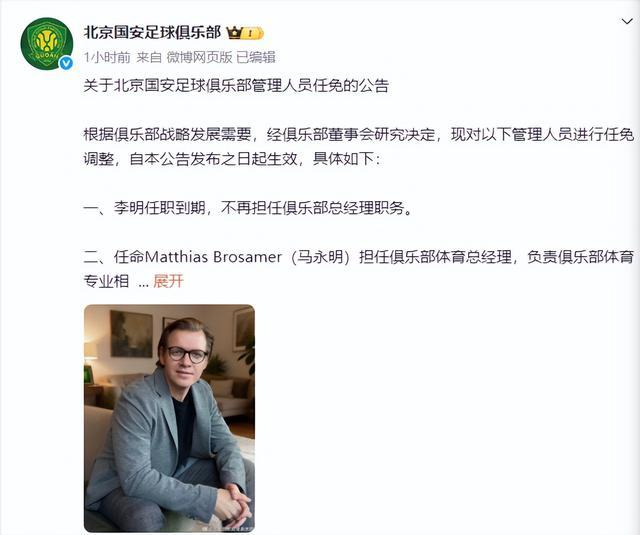Open account name 北京国安足球俱乐部

click(x=152, y=33)
